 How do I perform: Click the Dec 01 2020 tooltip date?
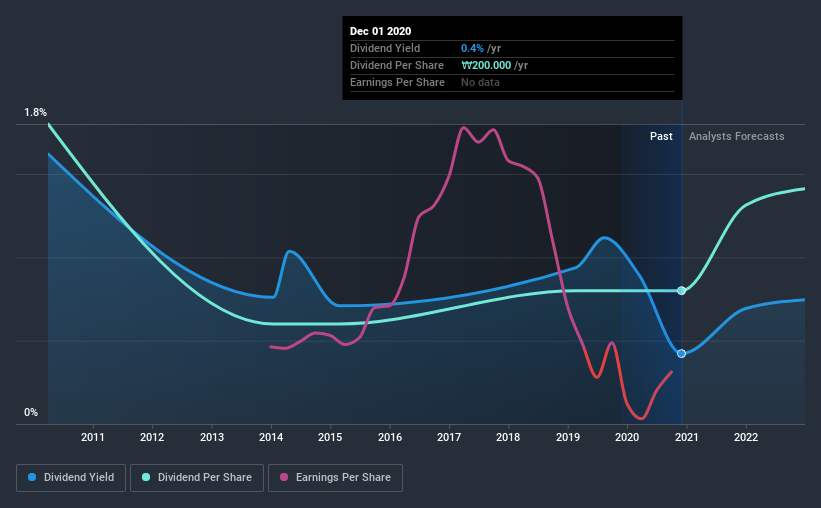point(381,31)
